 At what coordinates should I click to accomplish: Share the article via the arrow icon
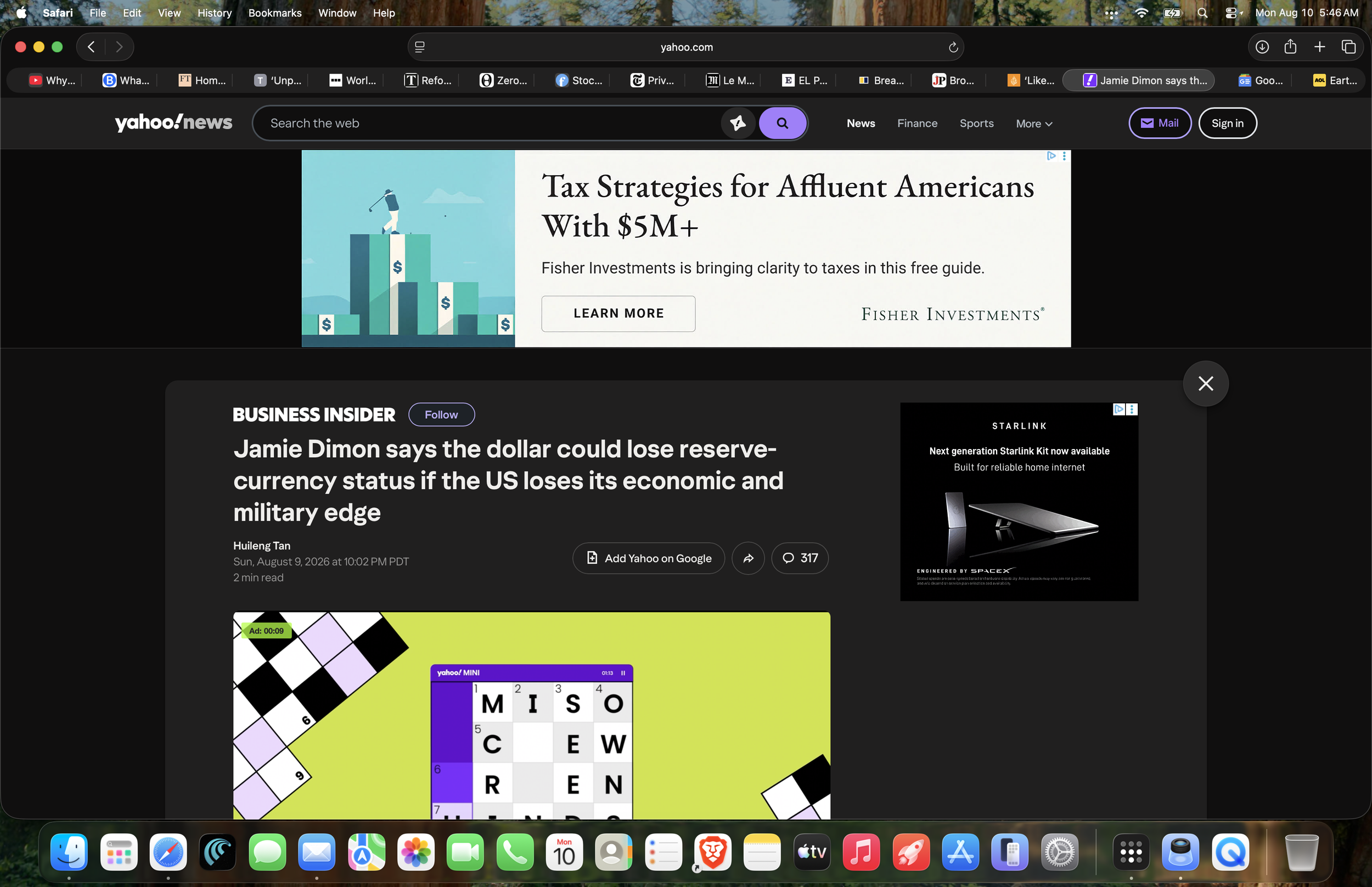tap(748, 558)
